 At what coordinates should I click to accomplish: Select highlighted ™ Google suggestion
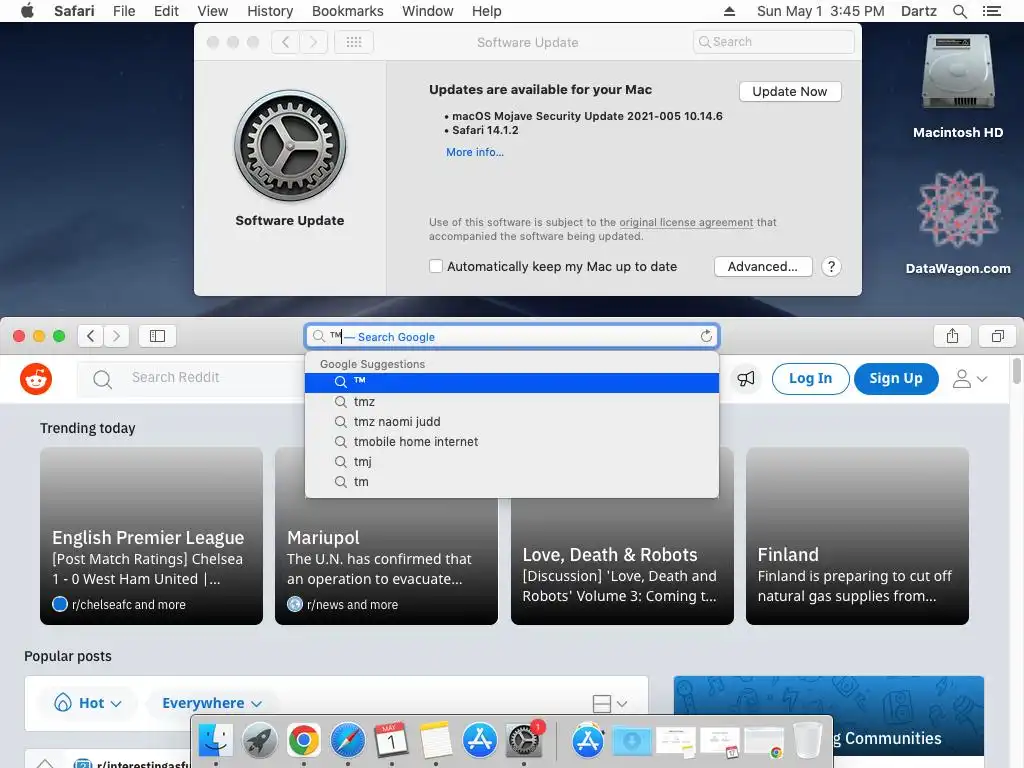(512, 383)
